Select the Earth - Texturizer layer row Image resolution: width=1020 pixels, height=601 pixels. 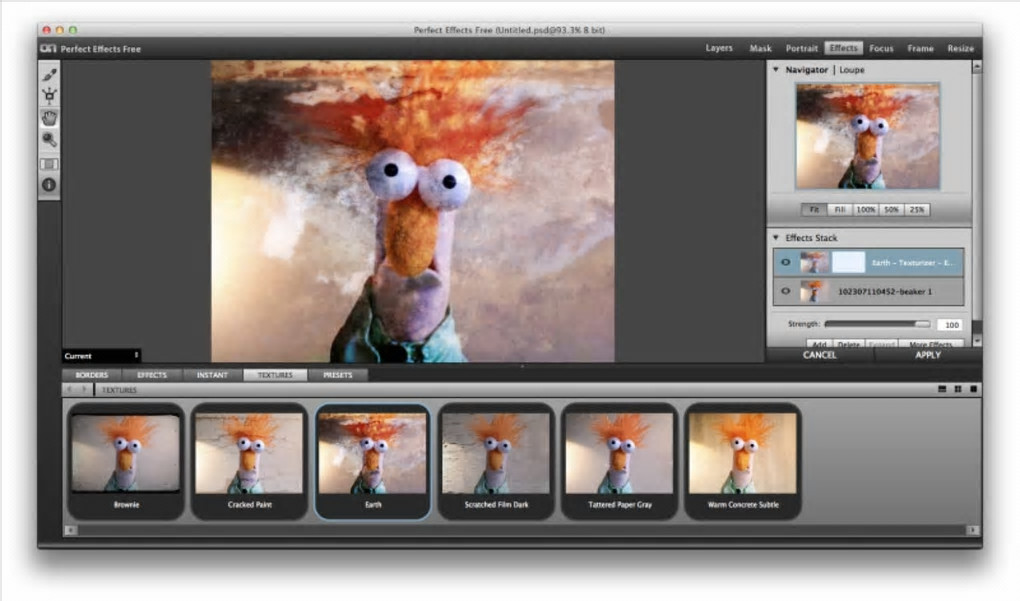tap(868, 263)
